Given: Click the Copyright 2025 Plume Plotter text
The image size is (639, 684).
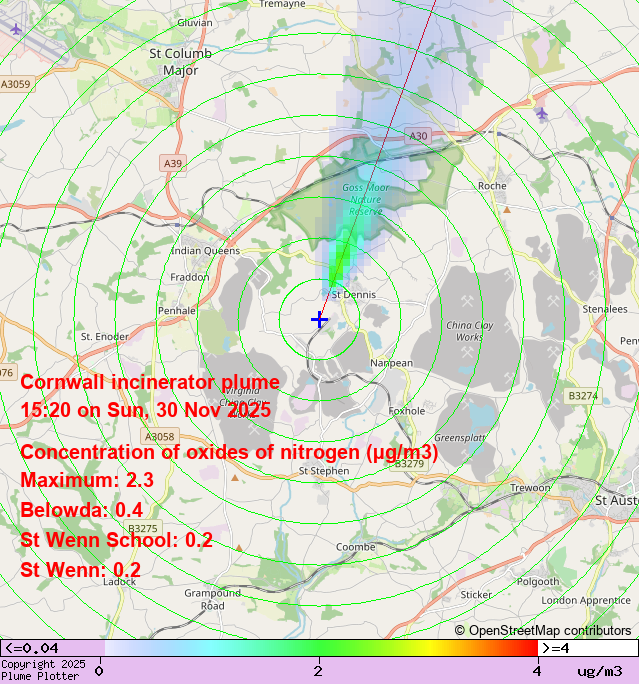Looking at the screenshot, I should tap(43, 670).
